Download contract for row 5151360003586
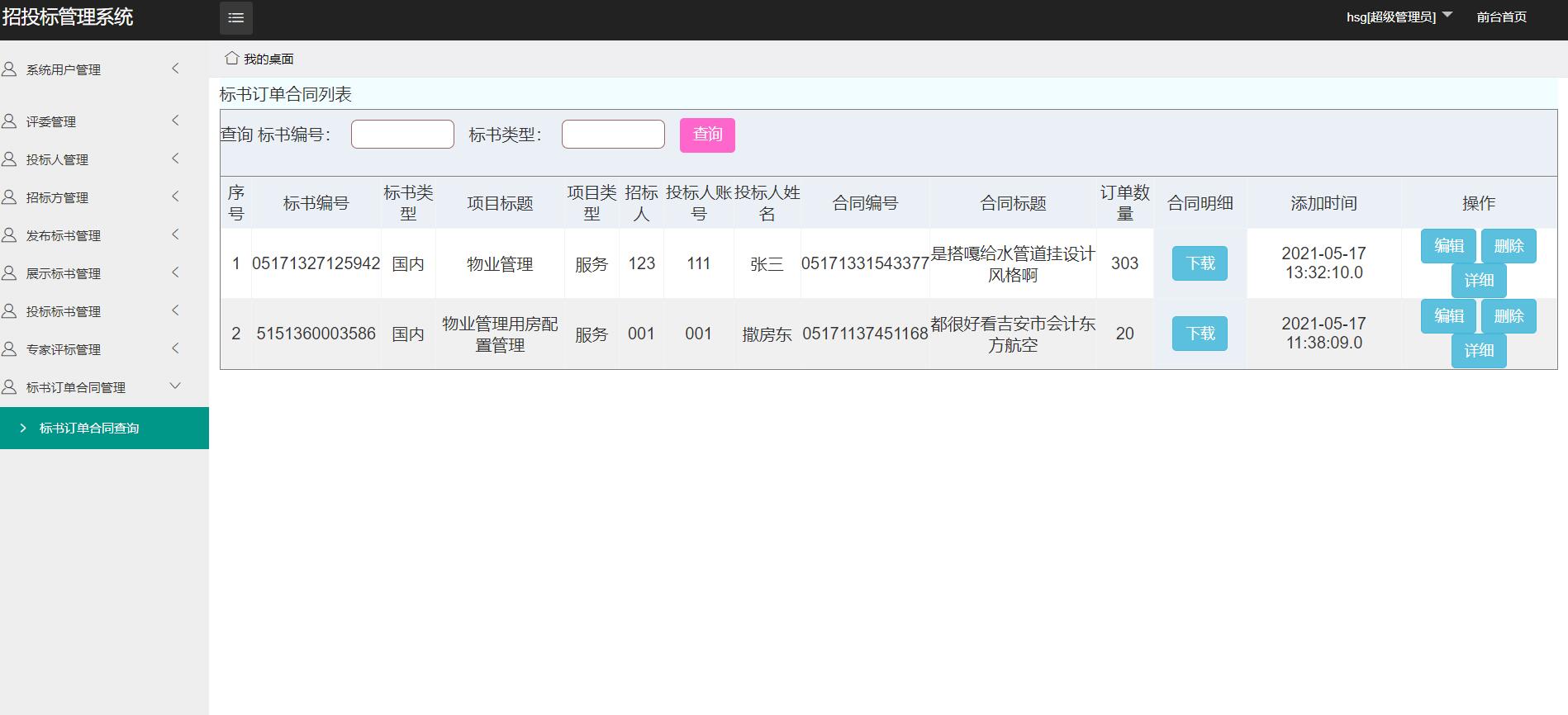 (x=1200, y=334)
